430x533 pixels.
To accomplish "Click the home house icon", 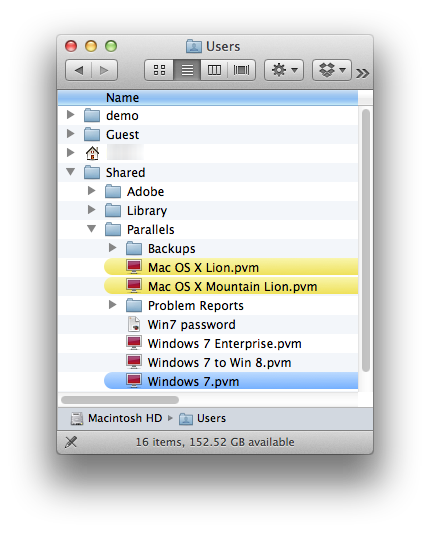I will 92,153.
